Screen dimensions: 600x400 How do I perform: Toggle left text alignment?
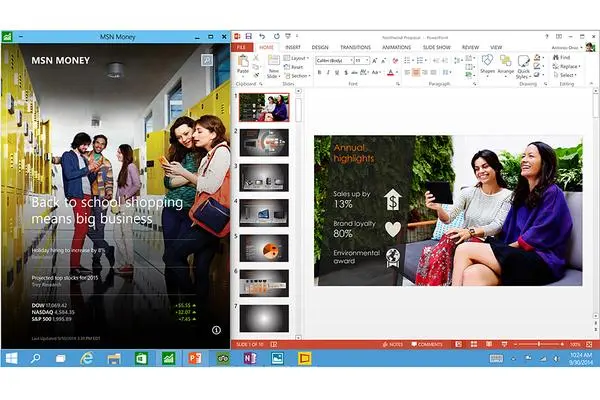[408, 72]
